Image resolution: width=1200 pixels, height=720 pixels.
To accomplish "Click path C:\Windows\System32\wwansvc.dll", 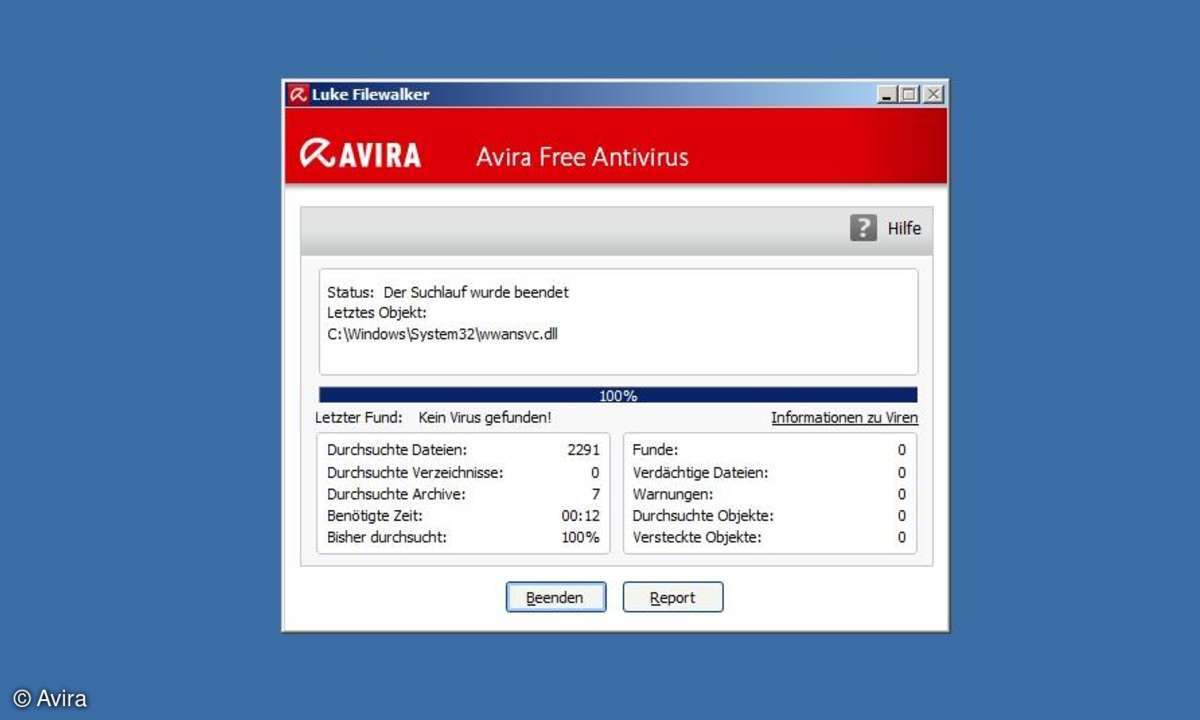I will 442,334.
